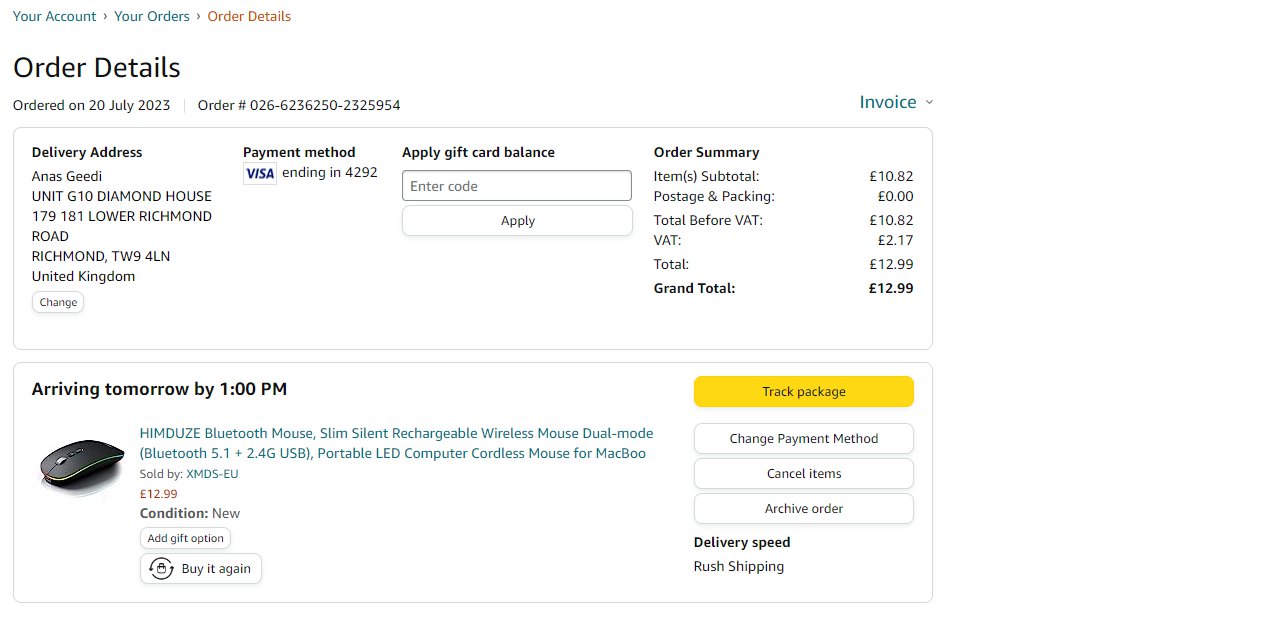The width and height of the screenshot is (1269, 618).
Task: Click the Visa card logo icon
Action: [260, 173]
